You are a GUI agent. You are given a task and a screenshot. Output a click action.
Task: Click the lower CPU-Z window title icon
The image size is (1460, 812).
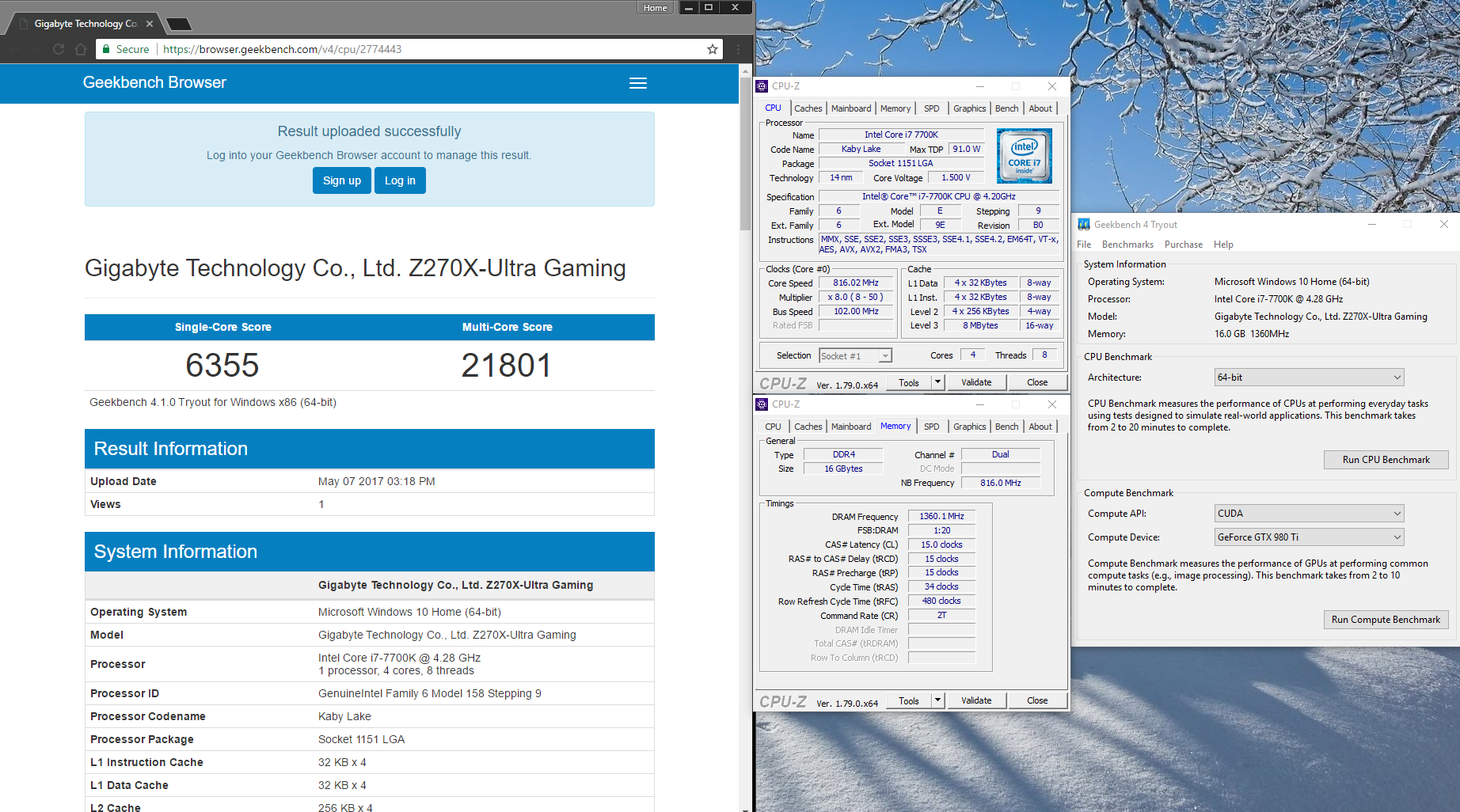[x=762, y=404]
